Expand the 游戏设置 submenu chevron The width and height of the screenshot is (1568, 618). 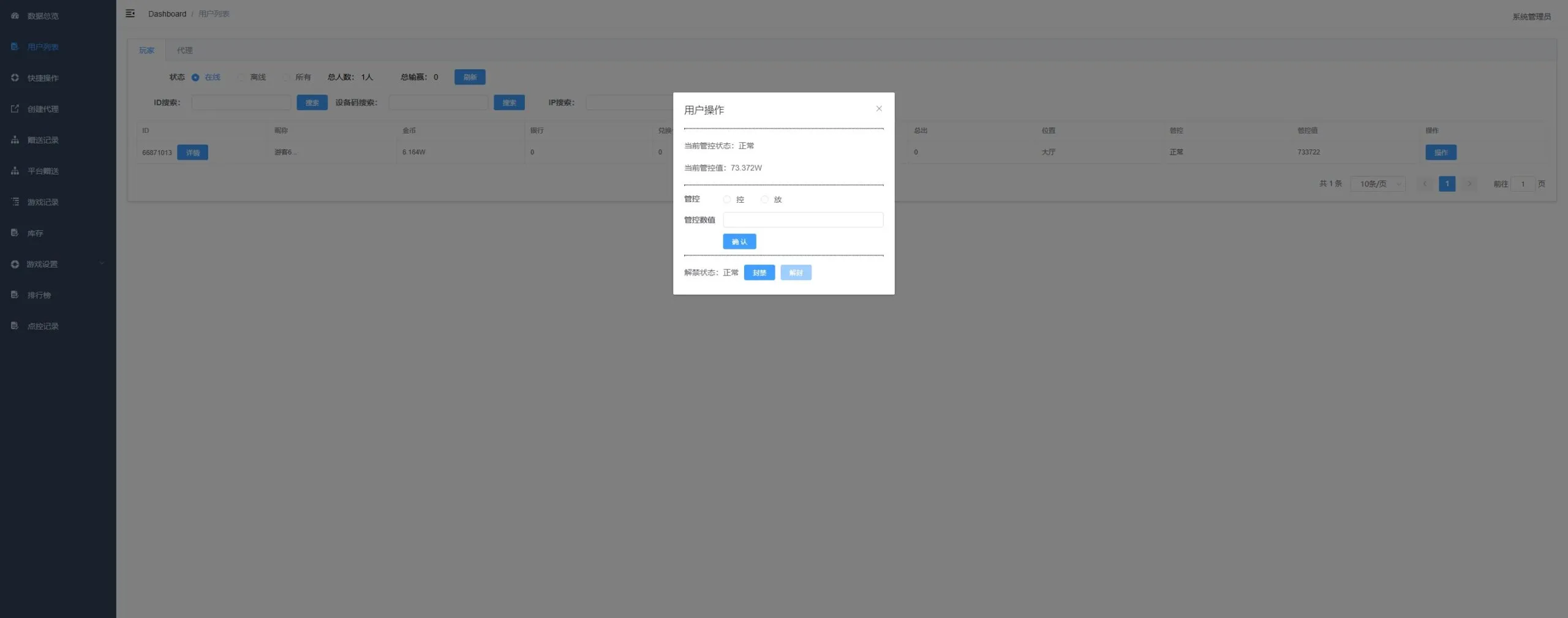coord(102,263)
